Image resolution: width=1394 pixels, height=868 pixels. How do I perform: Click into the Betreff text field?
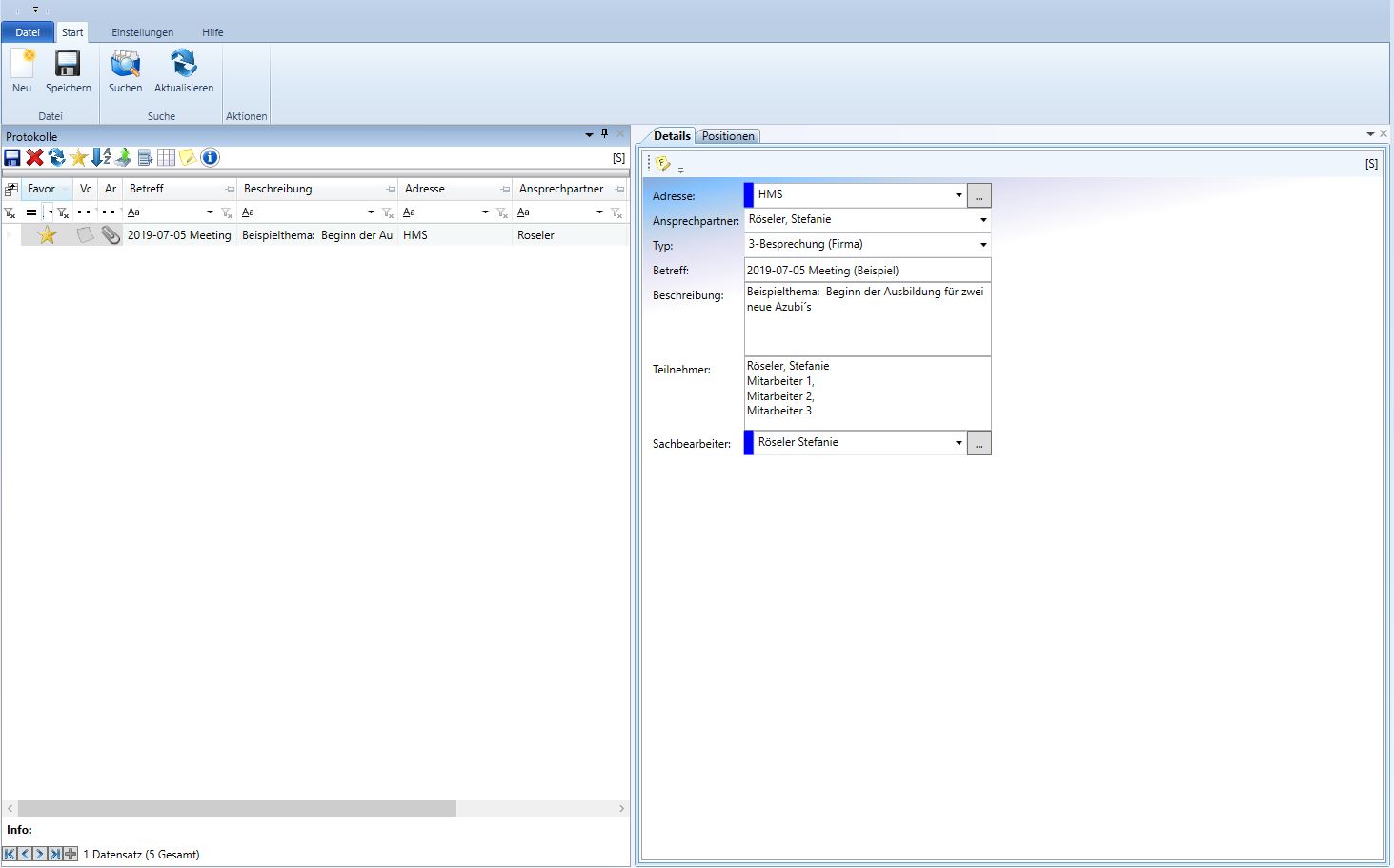867,271
